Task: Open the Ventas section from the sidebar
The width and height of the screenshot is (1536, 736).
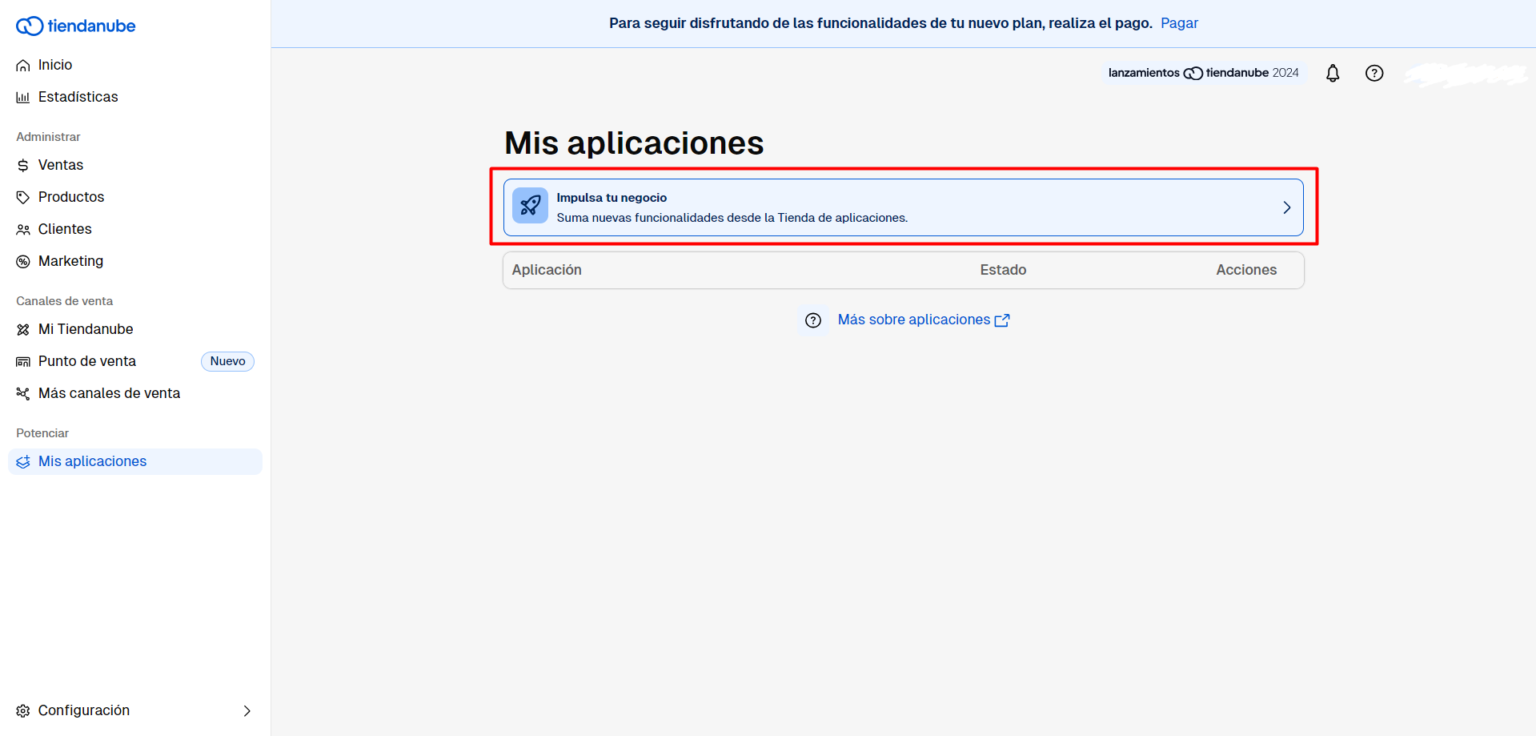Action: point(60,164)
